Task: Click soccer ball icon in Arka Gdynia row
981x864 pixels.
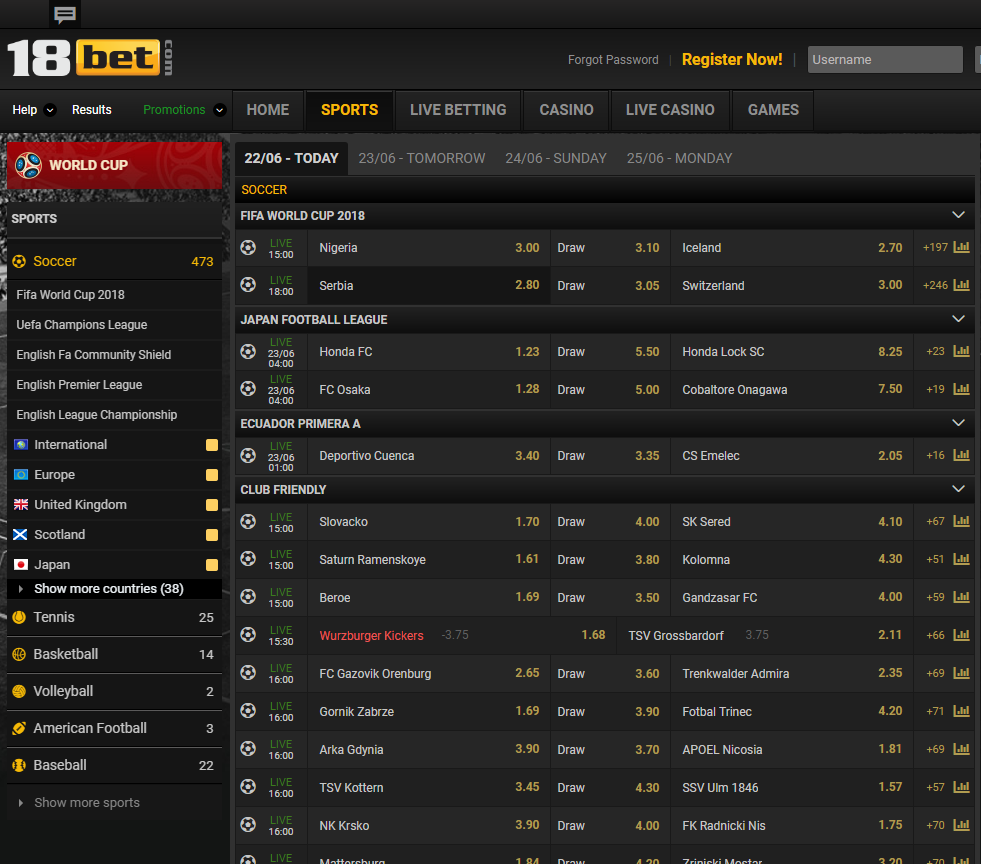Action: click(x=248, y=749)
